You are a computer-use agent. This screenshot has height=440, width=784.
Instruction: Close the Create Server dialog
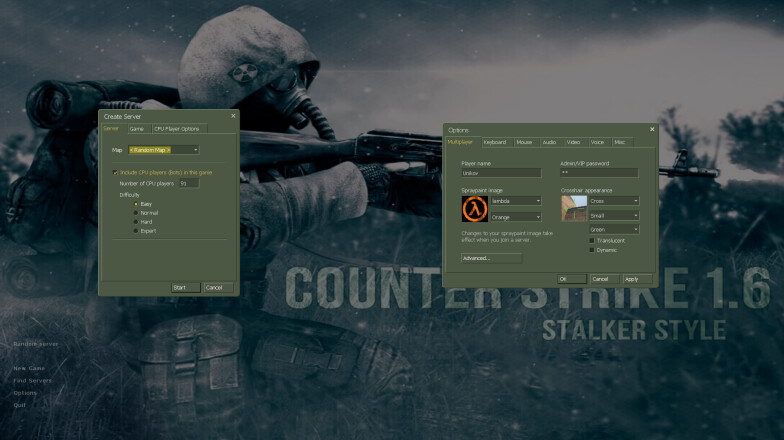(x=233, y=116)
